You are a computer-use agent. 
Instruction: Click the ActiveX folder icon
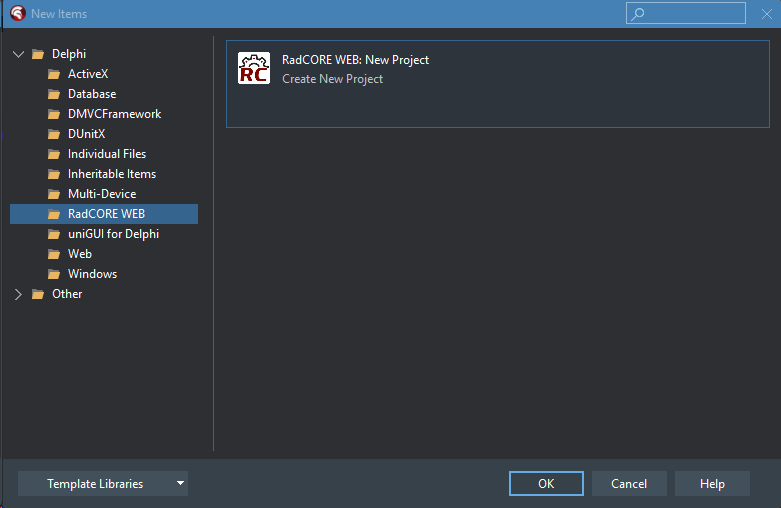pos(54,74)
